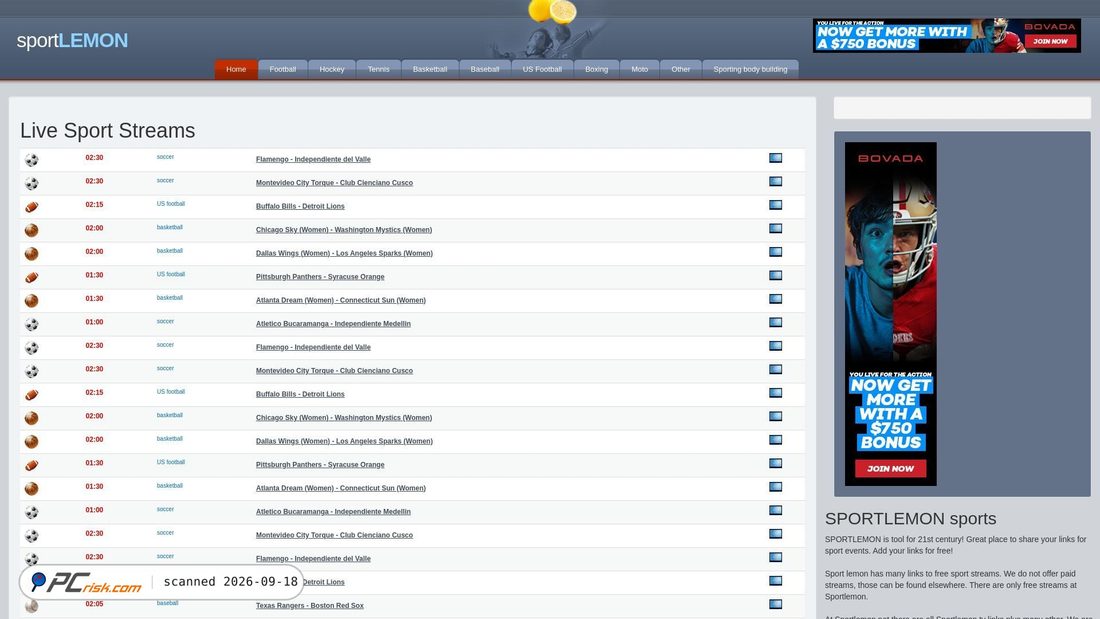
Task: Click the stream icon in the second Atletico Bucaramanga row
Action: 775,510
